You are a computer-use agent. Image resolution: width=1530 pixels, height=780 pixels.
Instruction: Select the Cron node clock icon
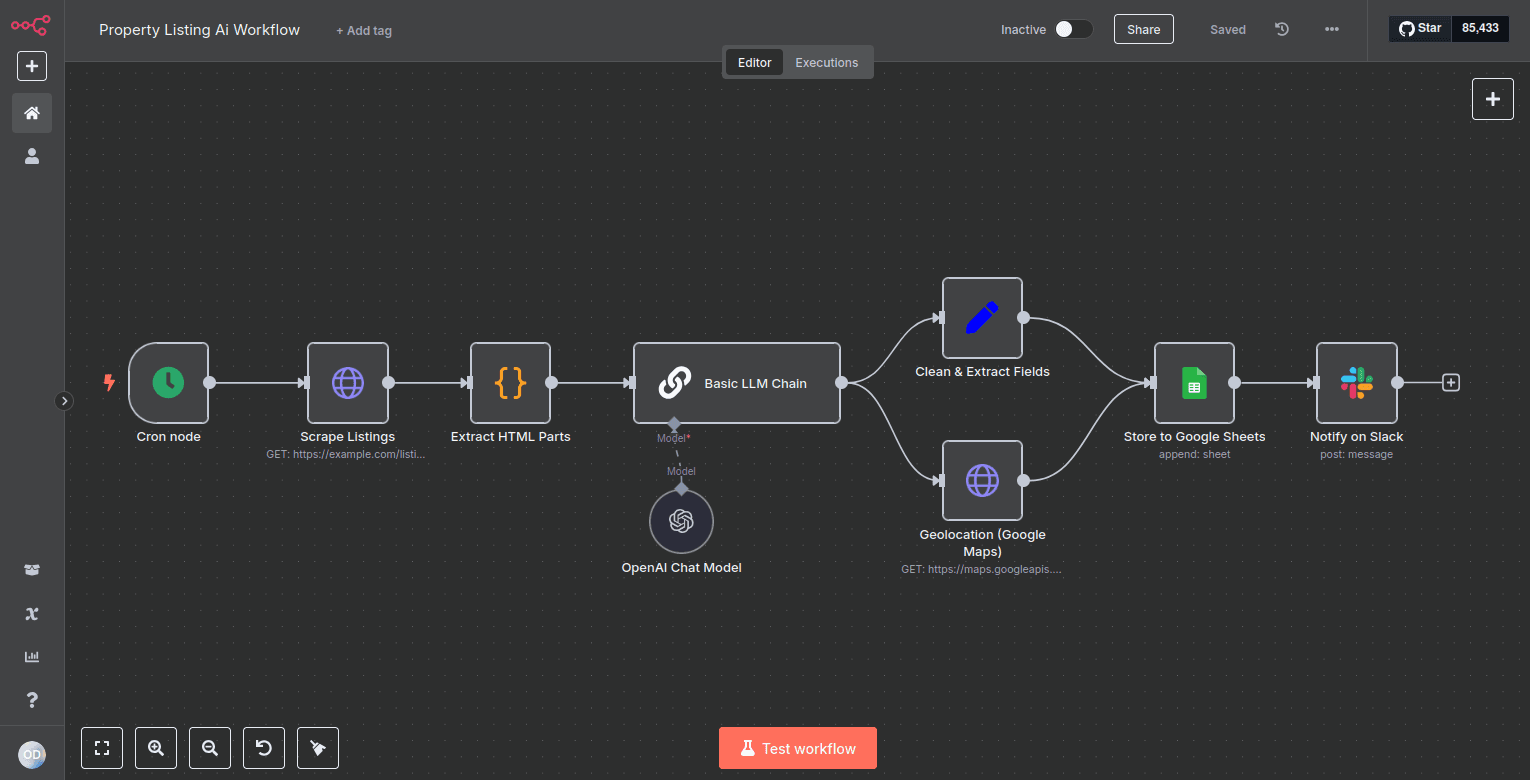click(168, 382)
